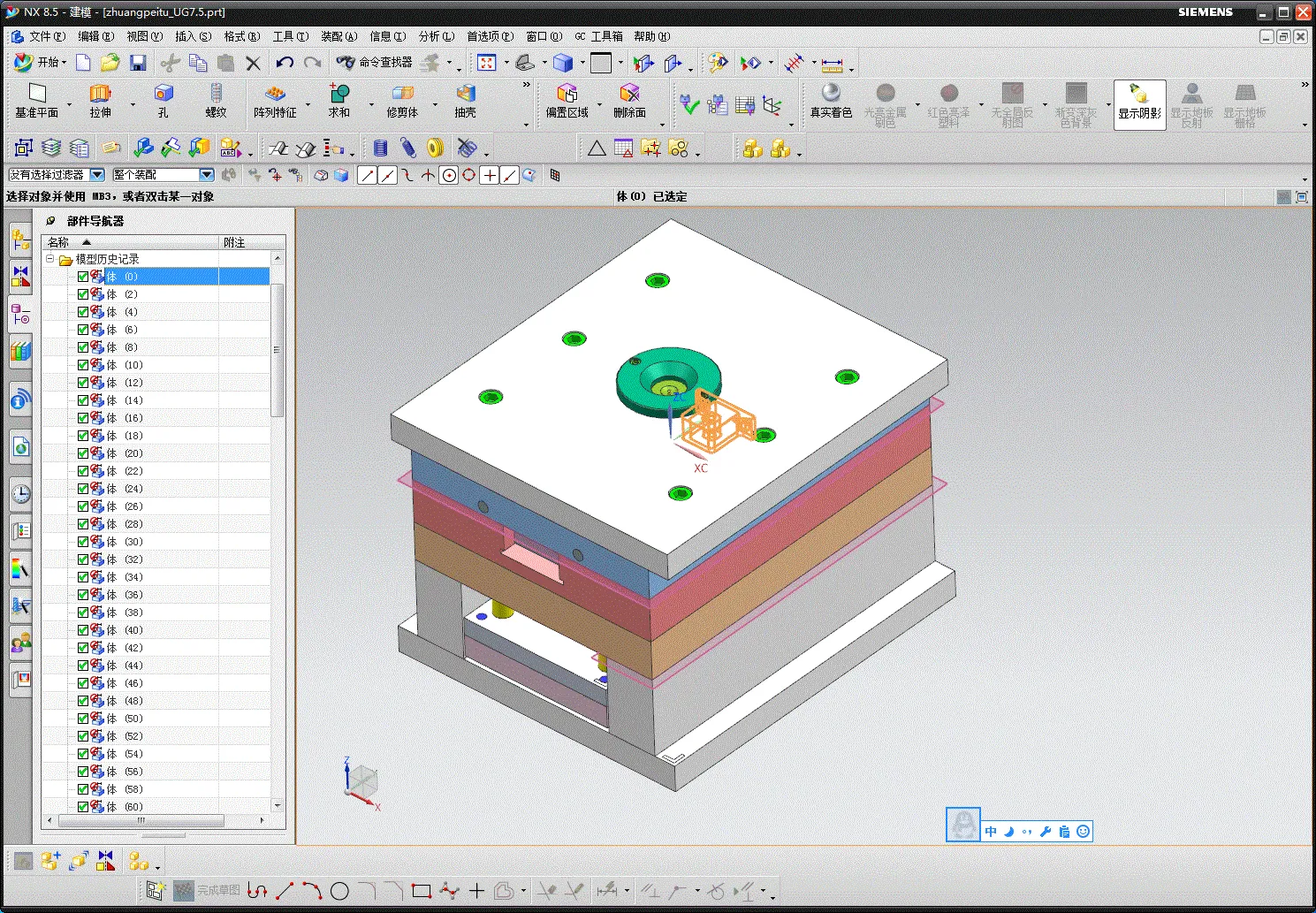Select the 螺纹 thread tool
The width and height of the screenshot is (1316, 913).
(x=216, y=101)
